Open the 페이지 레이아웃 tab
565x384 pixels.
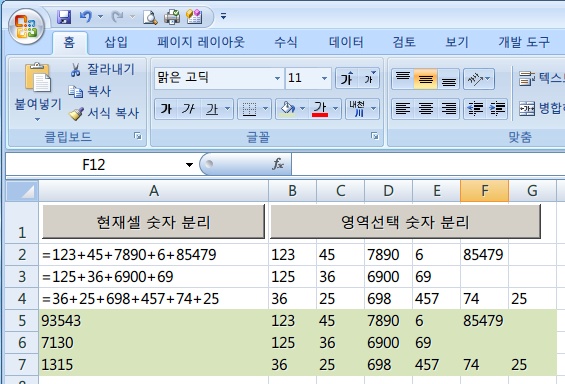201,43
